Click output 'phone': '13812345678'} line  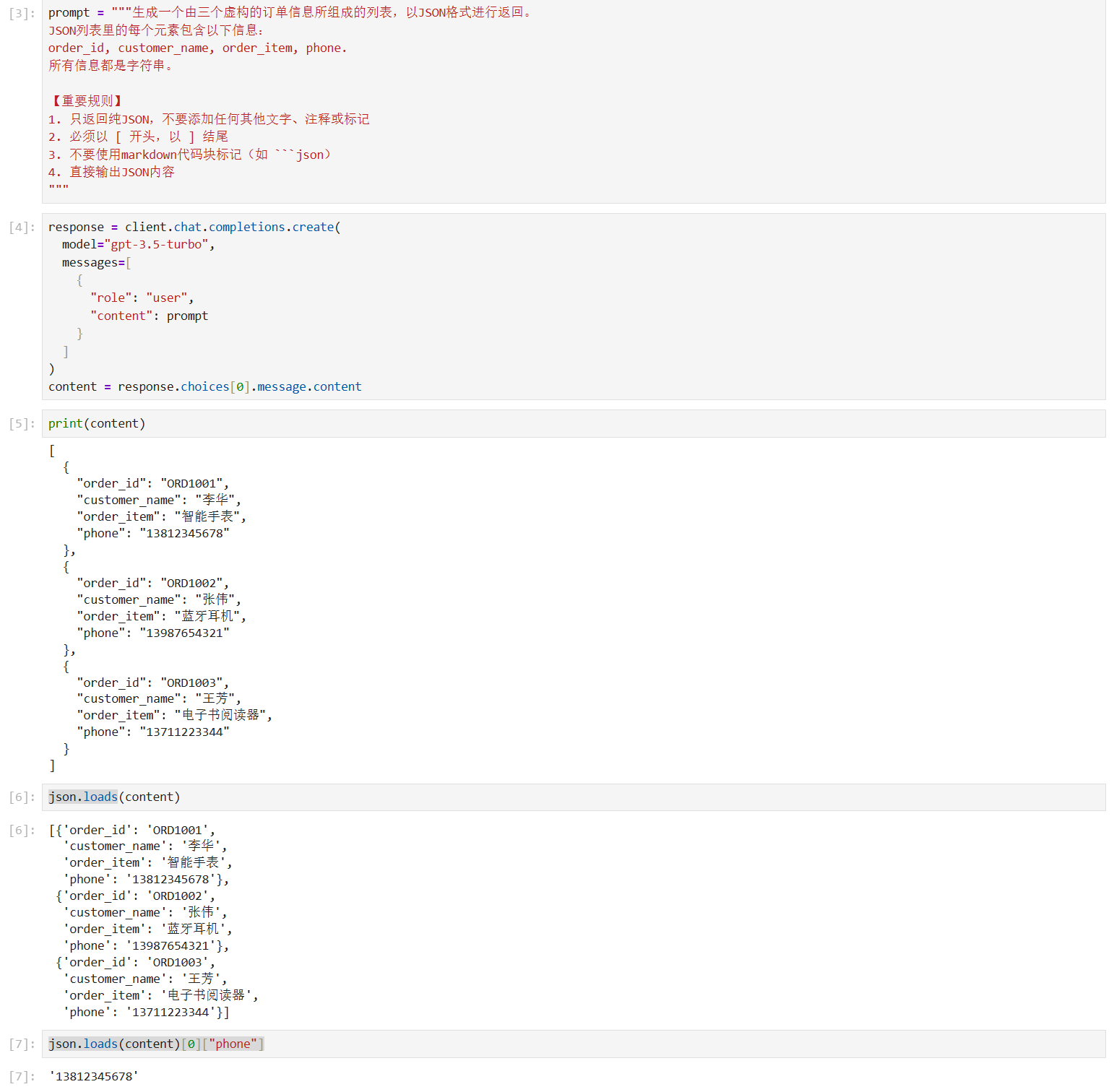click(x=146, y=879)
